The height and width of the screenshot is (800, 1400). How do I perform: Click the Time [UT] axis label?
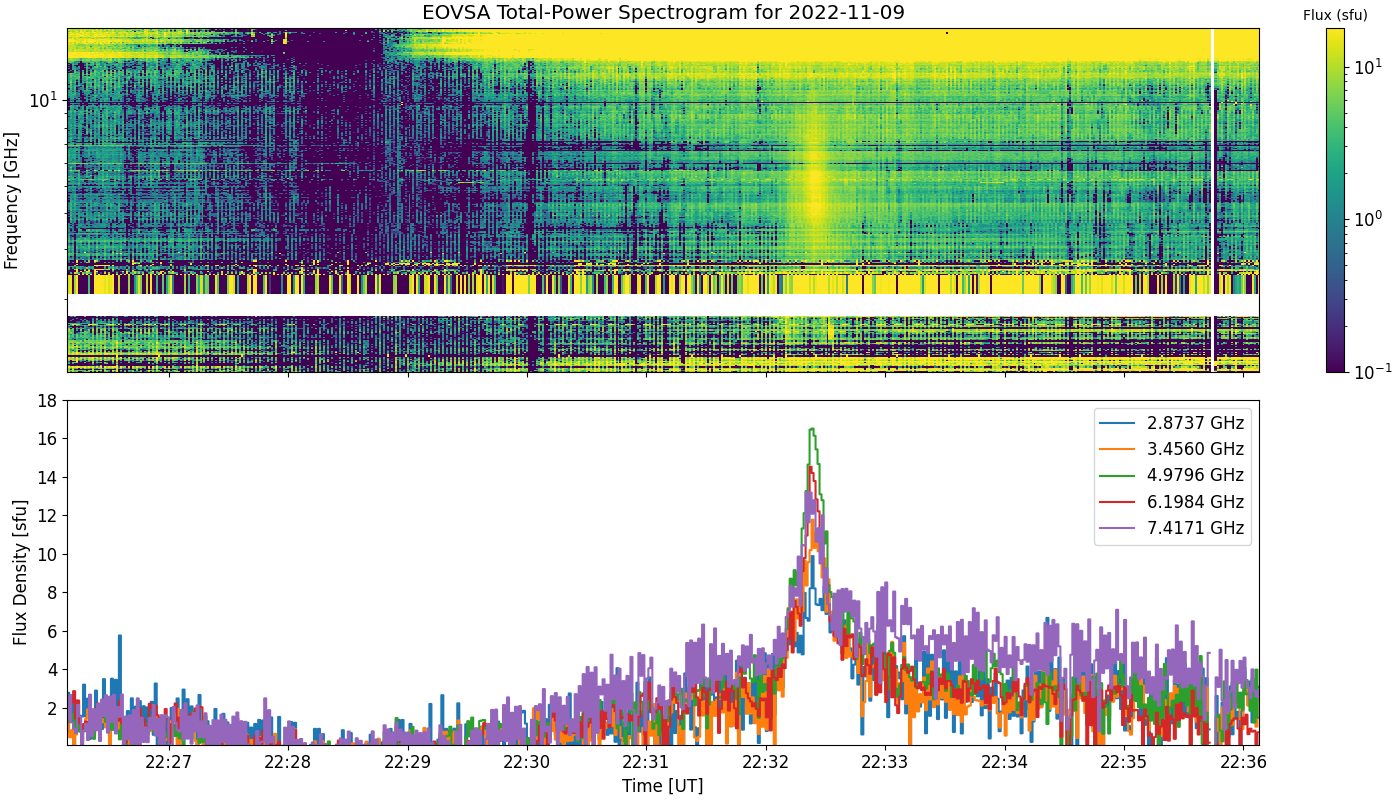(662, 786)
